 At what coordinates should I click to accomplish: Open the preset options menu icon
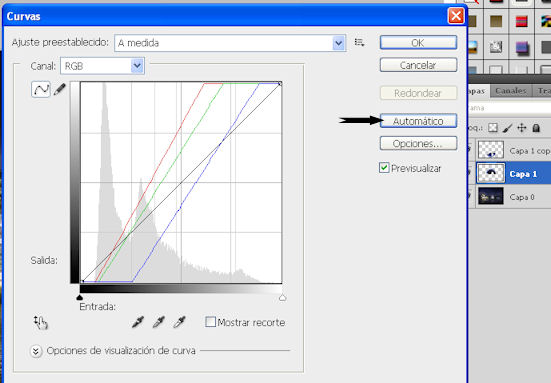359,43
